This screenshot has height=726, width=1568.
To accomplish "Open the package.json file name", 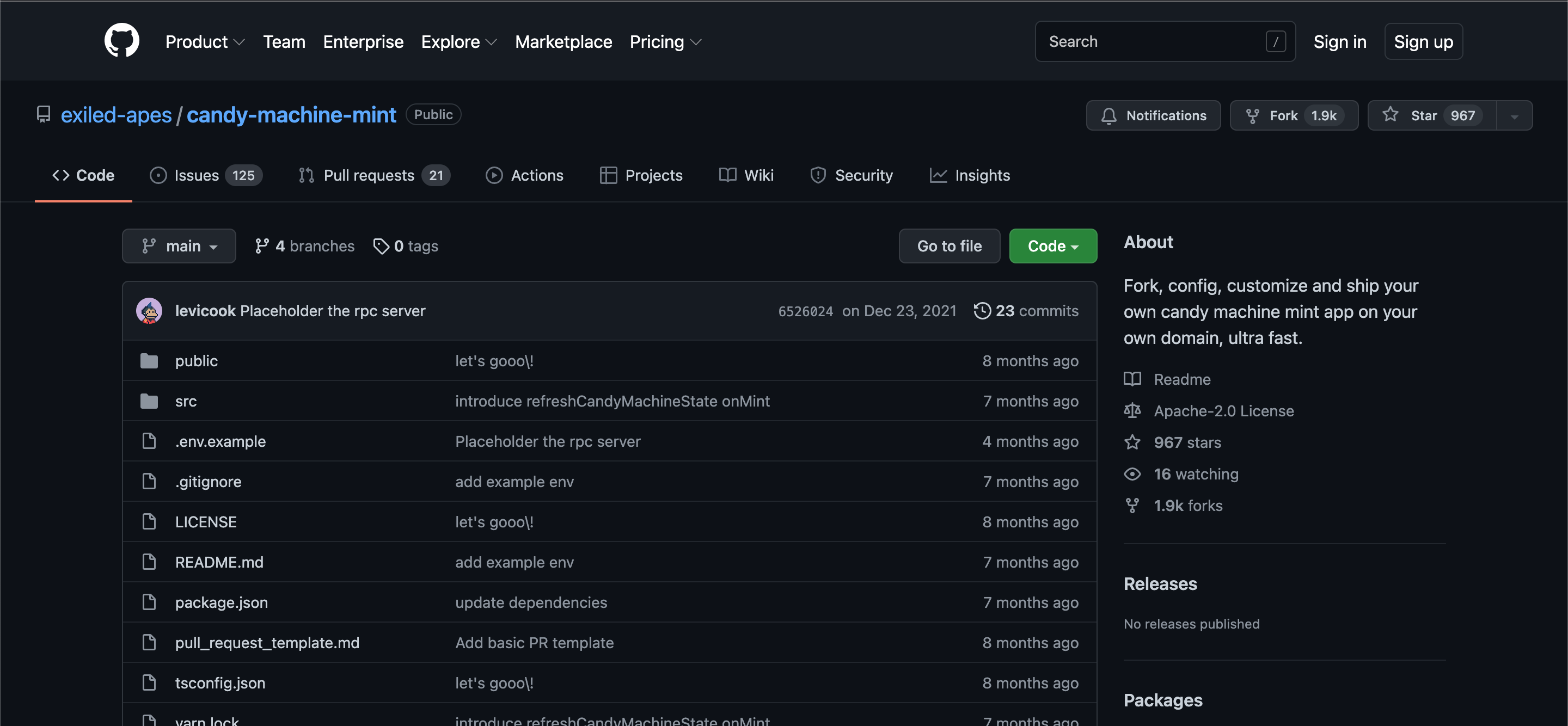I will (222, 602).
